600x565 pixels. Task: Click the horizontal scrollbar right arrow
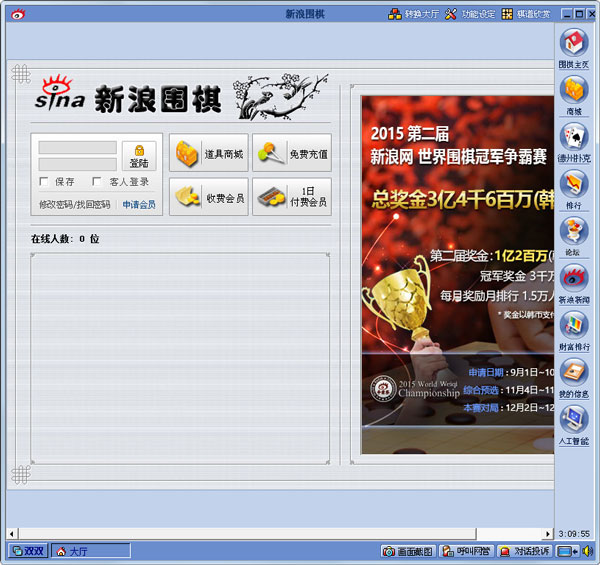[x=548, y=534]
